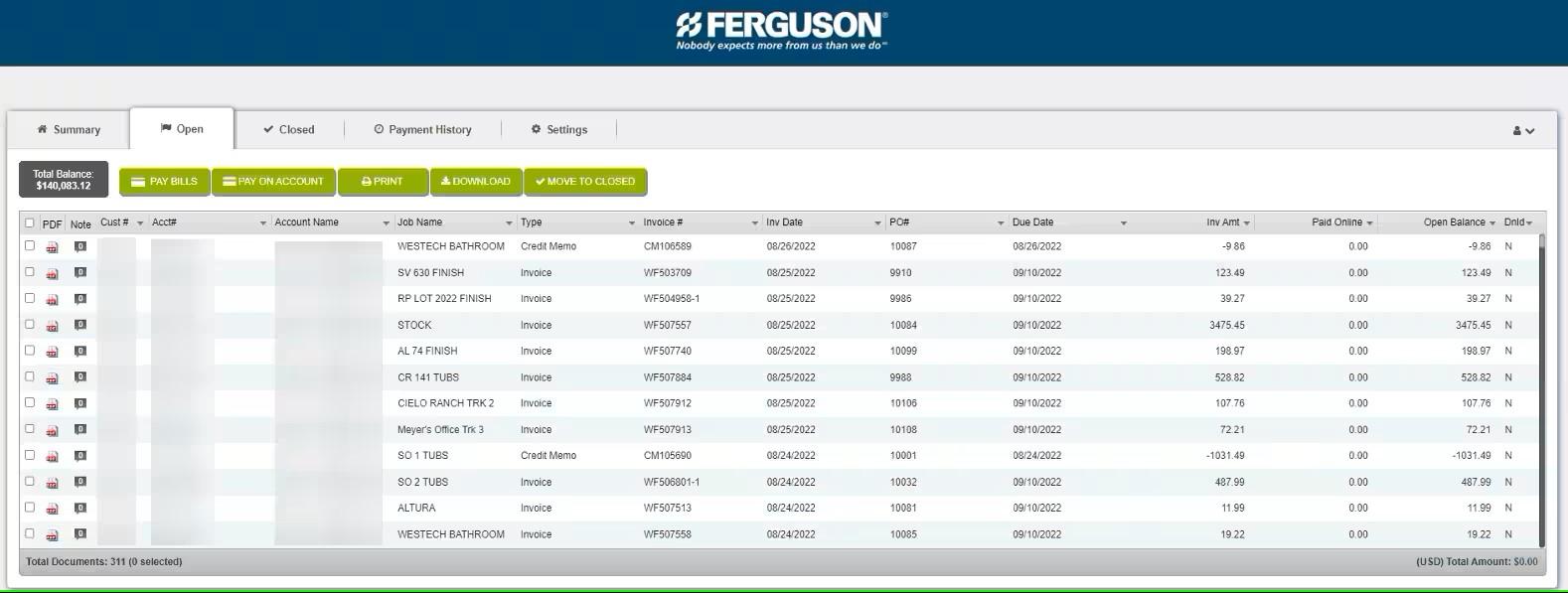Open PDF for invoice WF507557
This screenshot has height=593, width=1568.
(52, 326)
